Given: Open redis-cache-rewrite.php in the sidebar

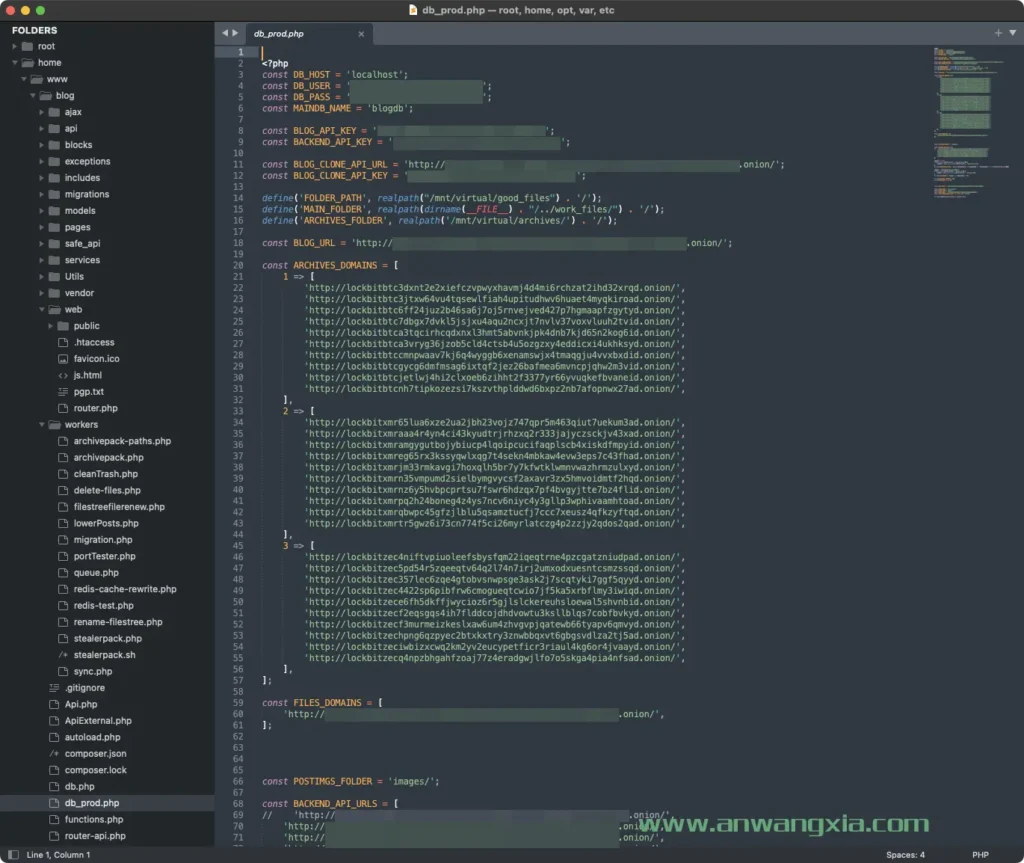Looking at the screenshot, I should 125,589.
